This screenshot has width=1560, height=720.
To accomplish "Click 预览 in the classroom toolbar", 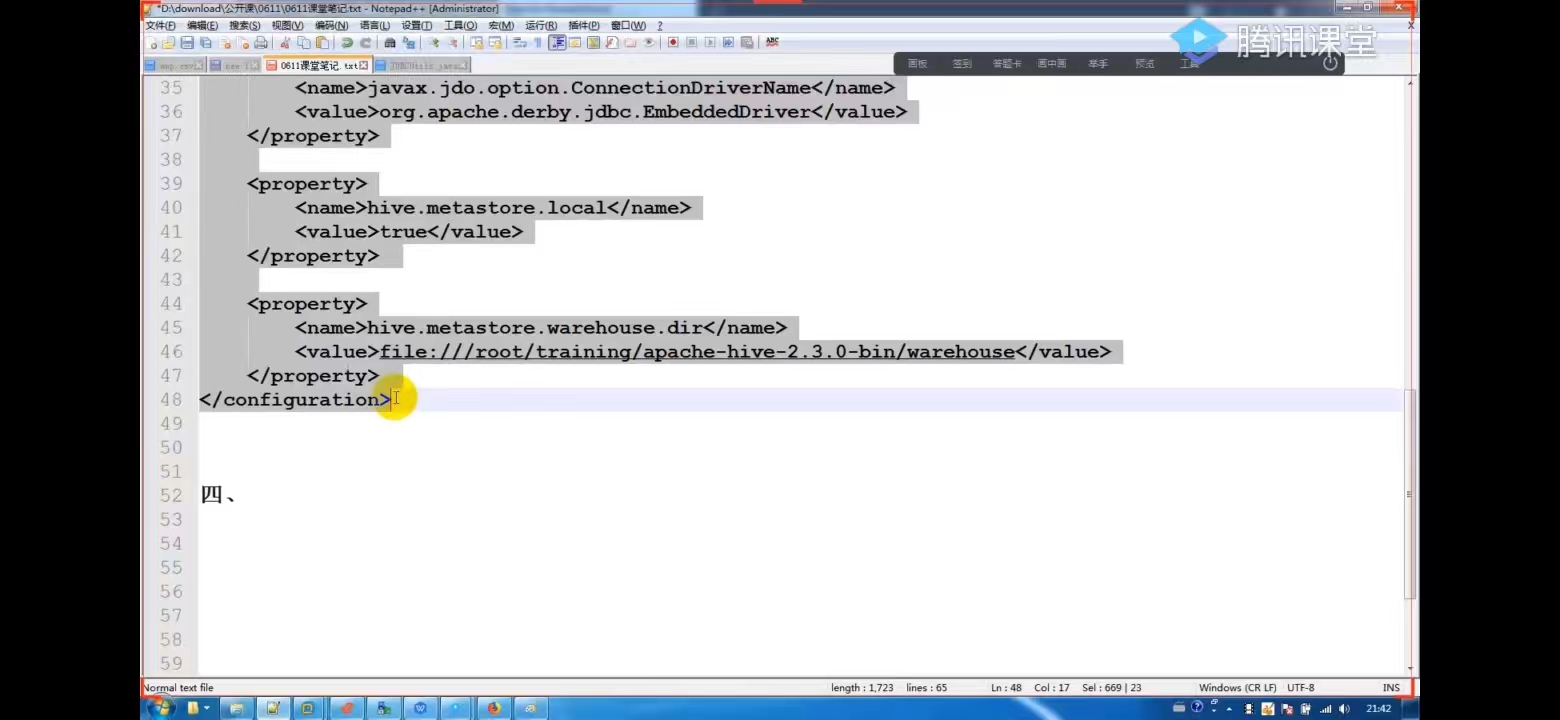I will 1144,64.
